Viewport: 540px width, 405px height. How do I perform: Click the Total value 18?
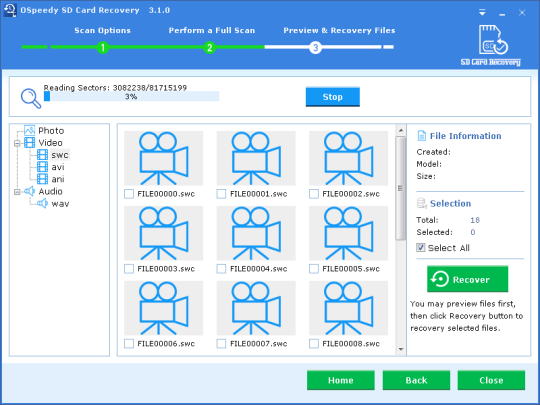(475, 220)
